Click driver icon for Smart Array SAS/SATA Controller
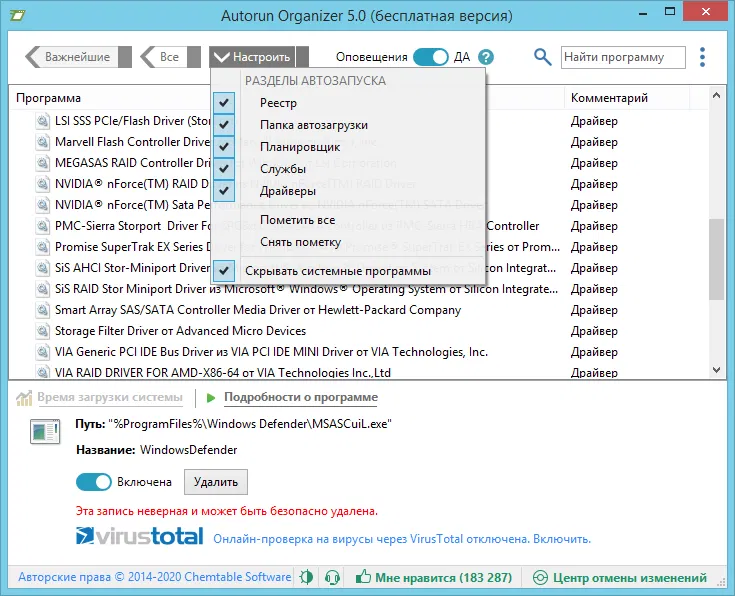Viewport: 735px width, 596px height. click(43, 310)
